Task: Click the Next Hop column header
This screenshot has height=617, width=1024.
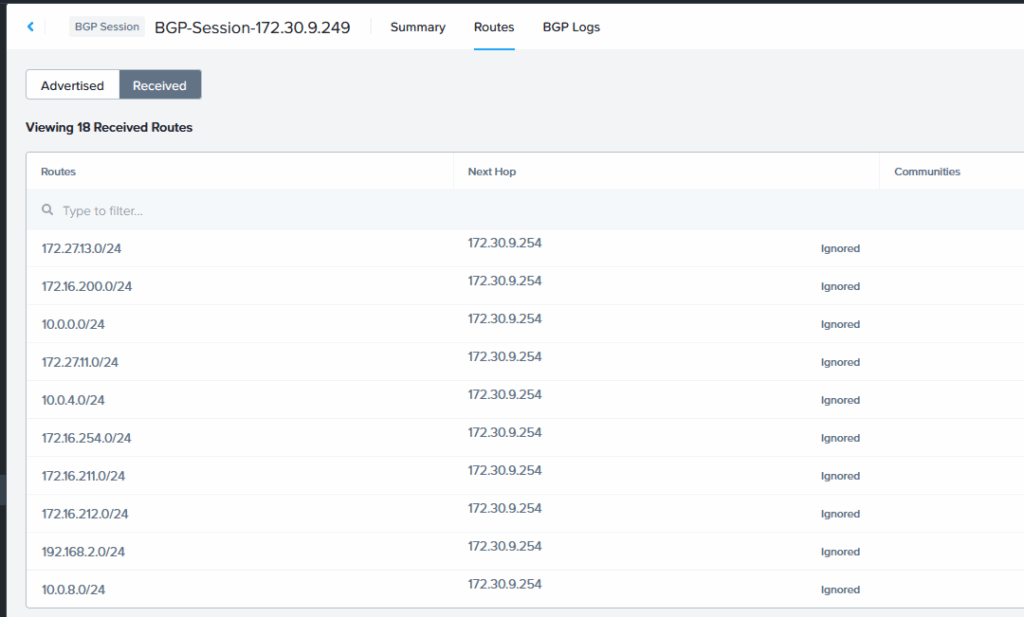Action: point(492,172)
